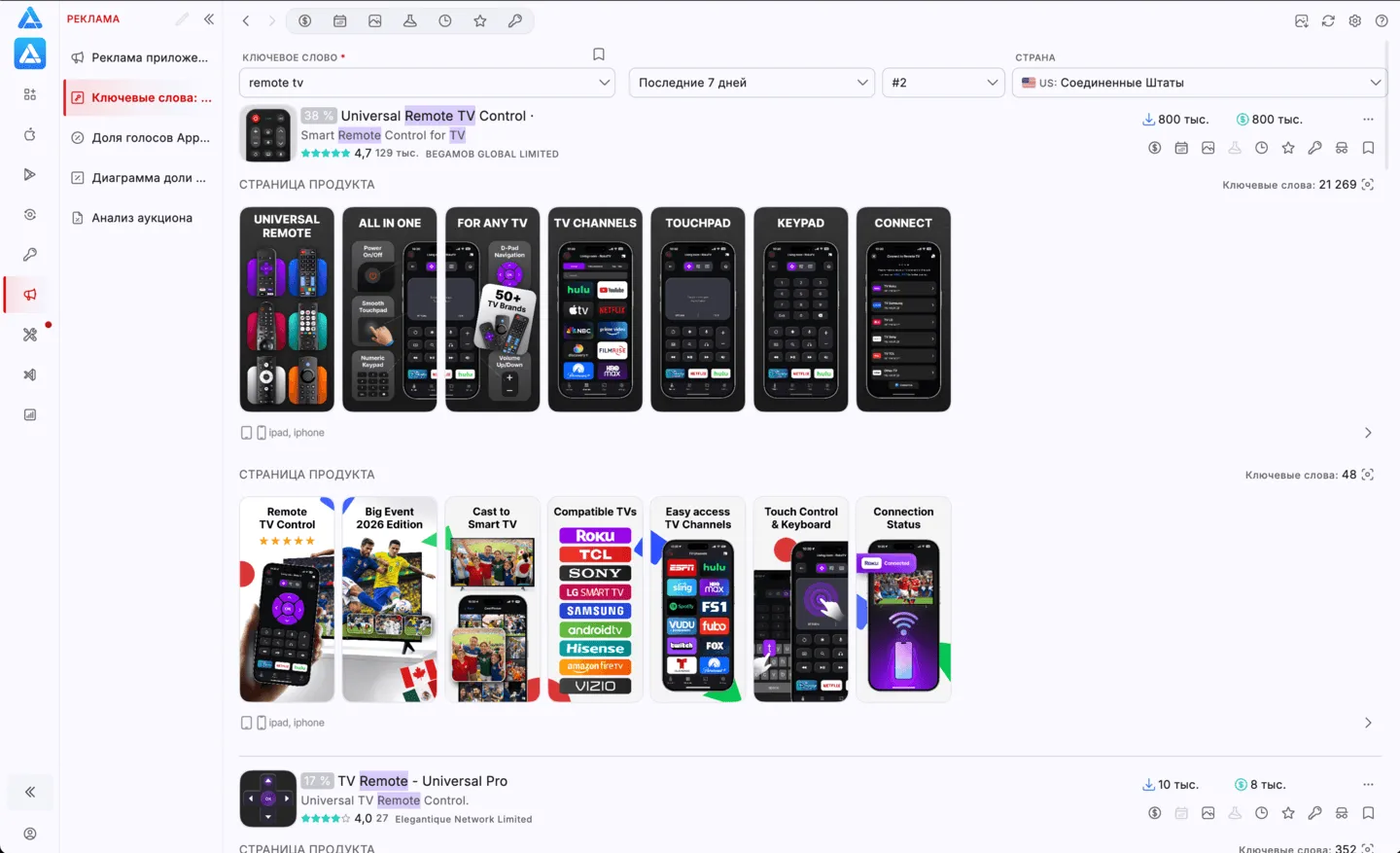Click the refresh icon in the top-right corner
The width and height of the screenshot is (1400, 853).
tap(1328, 20)
